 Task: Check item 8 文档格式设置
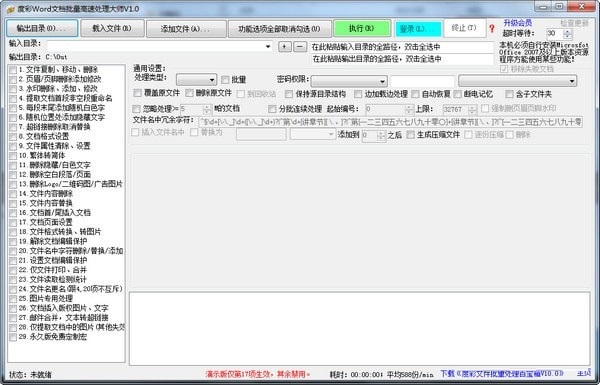(x=13, y=137)
